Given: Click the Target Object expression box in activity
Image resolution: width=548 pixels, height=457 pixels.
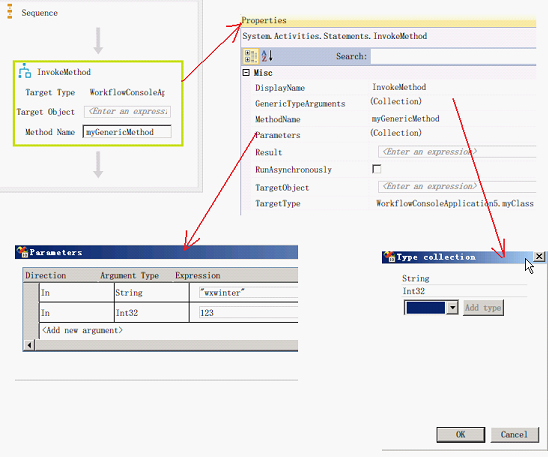Looking at the screenshot, I should pos(128,112).
